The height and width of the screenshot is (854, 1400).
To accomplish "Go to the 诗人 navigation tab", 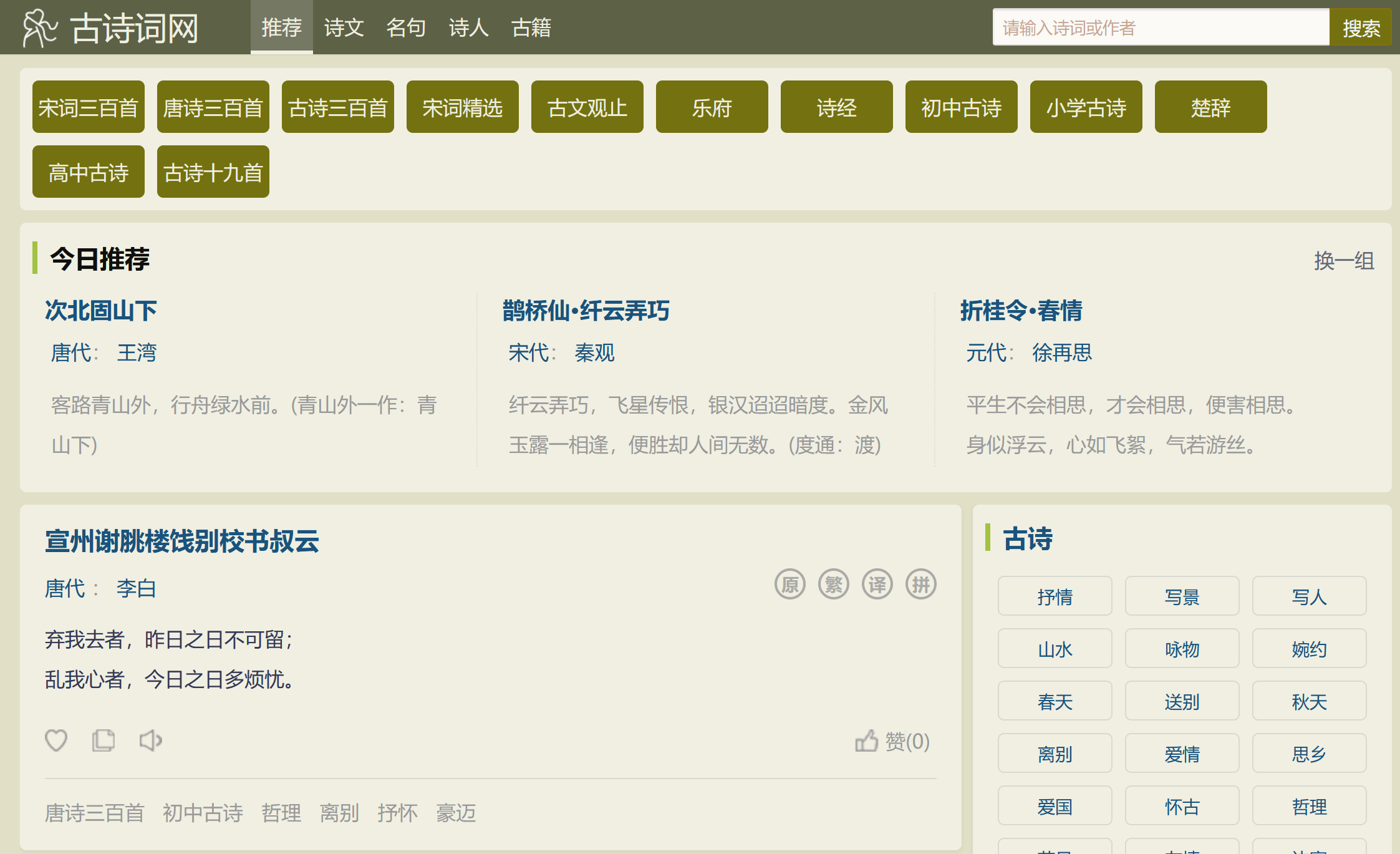I will (x=468, y=27).
